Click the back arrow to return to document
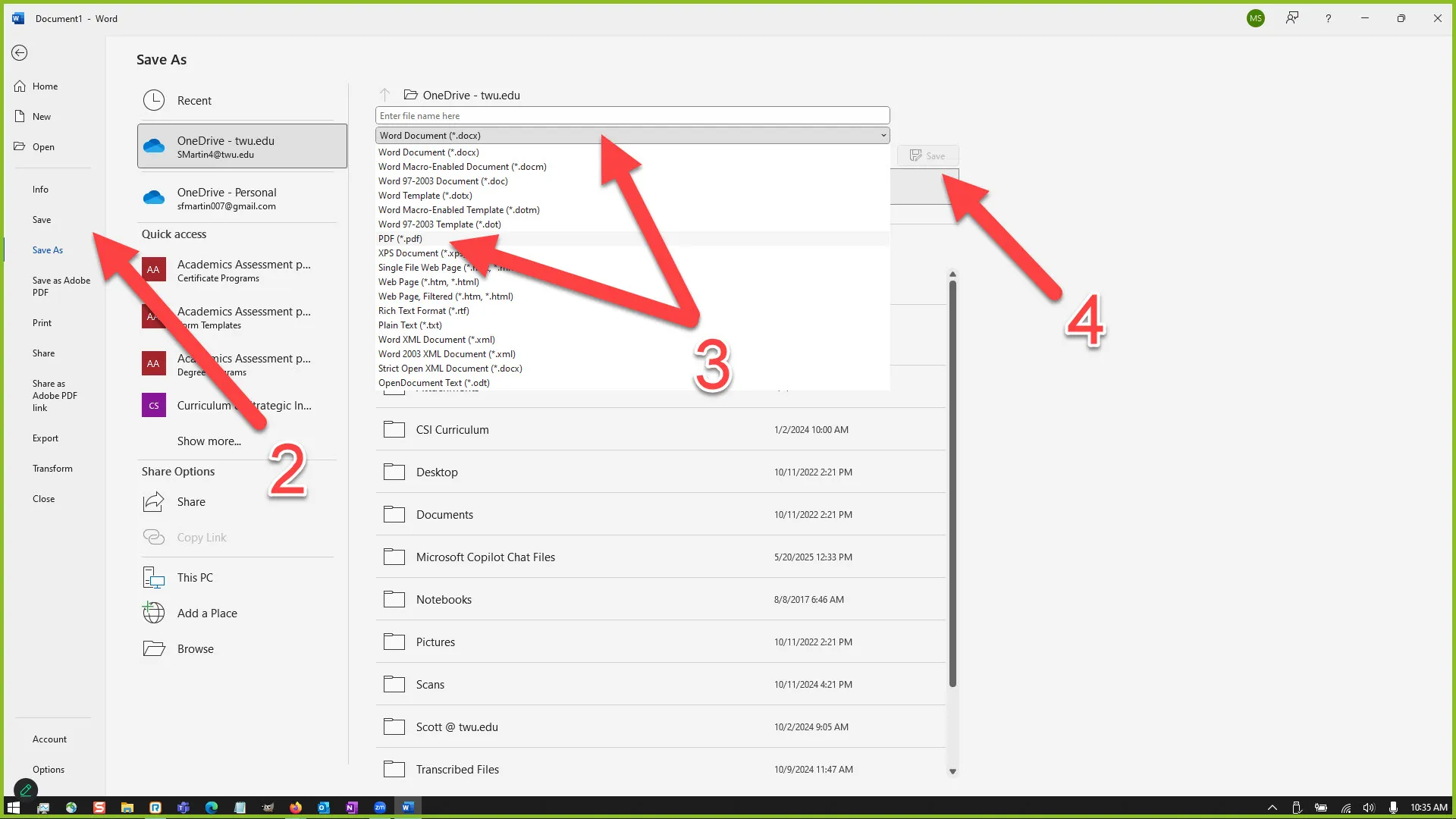This screenshot has width=1456, height=819. [x=20, y=52]
